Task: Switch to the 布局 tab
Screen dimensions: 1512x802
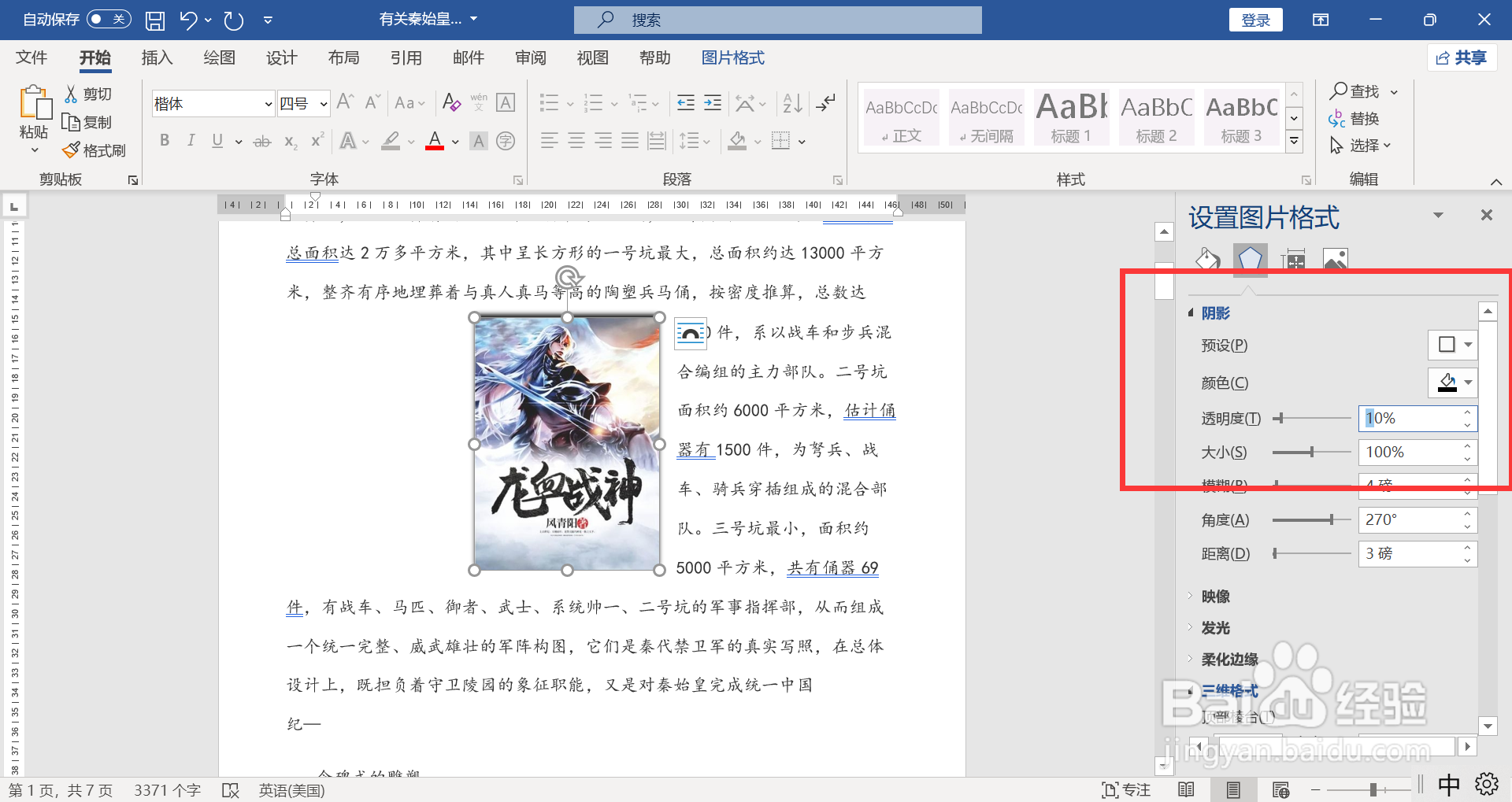Action: tap(343, 57)
